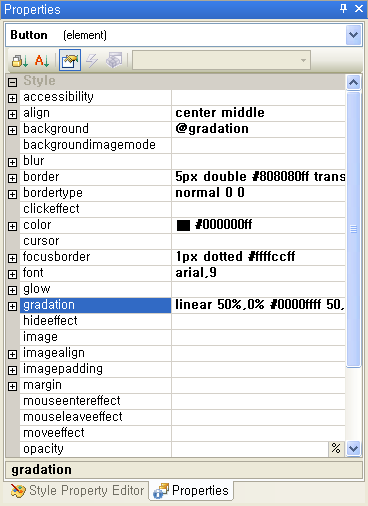Collapse the Style category
368x506 pixels.
coord(12,82)
